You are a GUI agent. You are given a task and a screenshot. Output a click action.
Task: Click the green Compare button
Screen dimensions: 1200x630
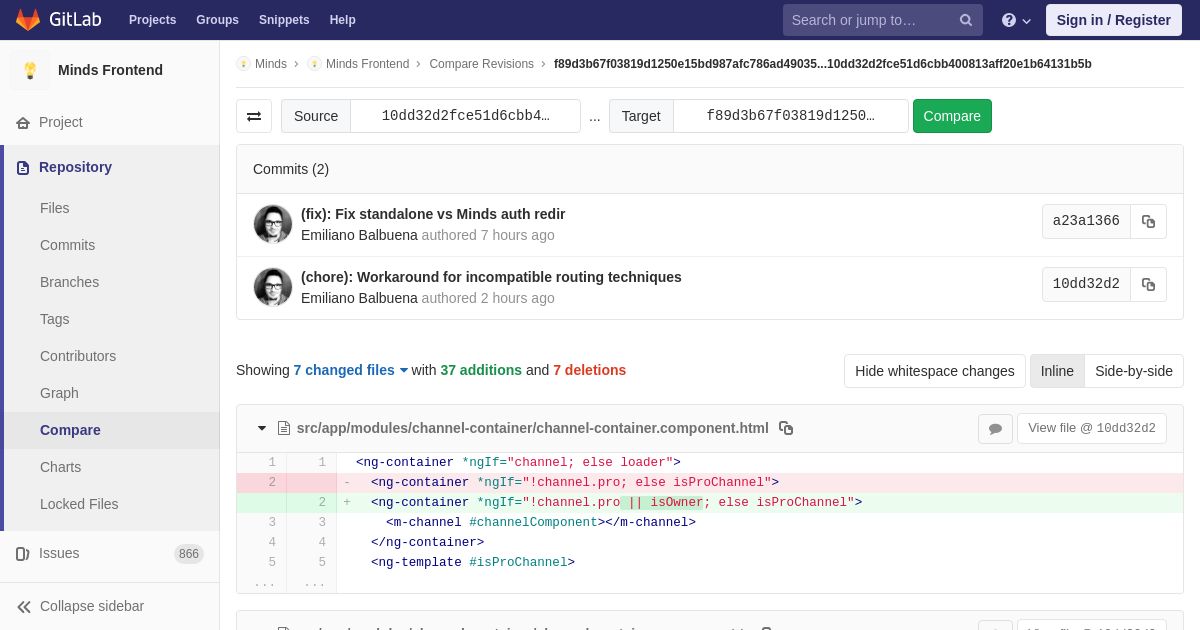(x=952, y=116)
